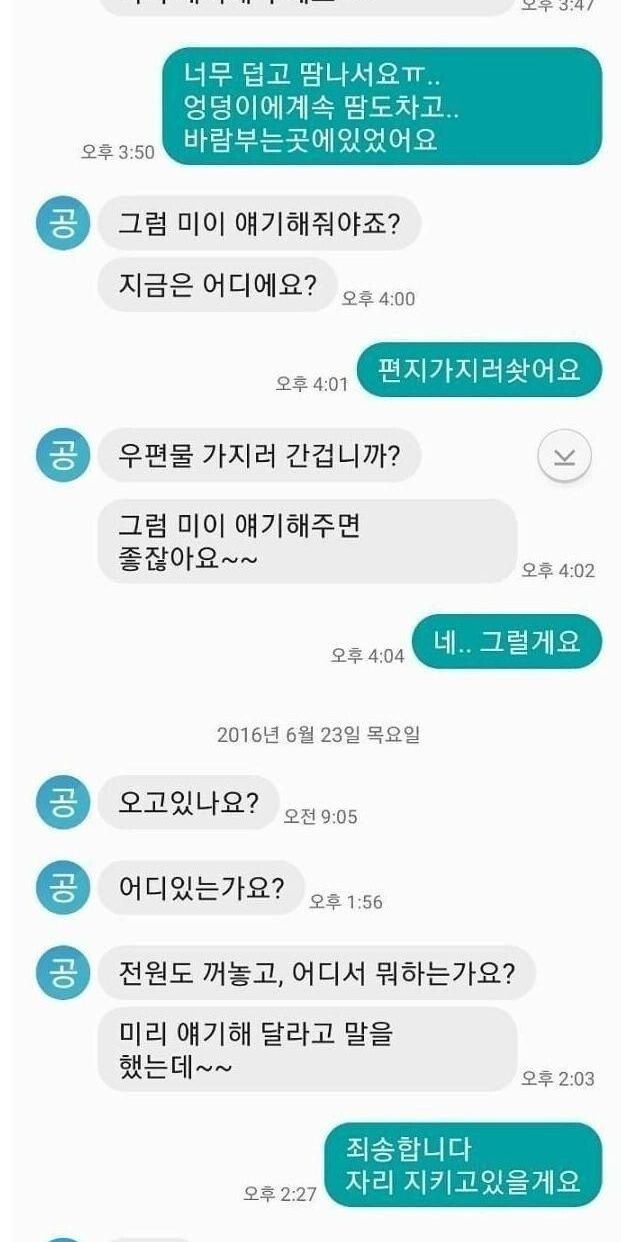Tap the 공 avatar beside '어디있는가요?'

(x=63, y=888)
